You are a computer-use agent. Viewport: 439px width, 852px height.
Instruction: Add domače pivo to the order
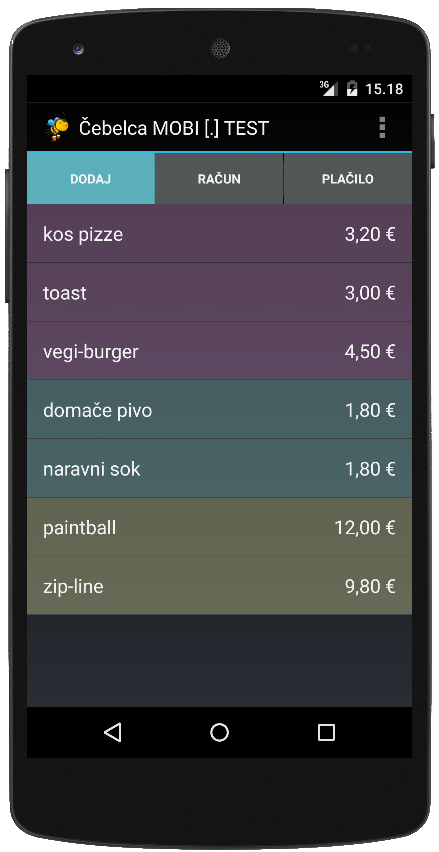tap(220, 410)
